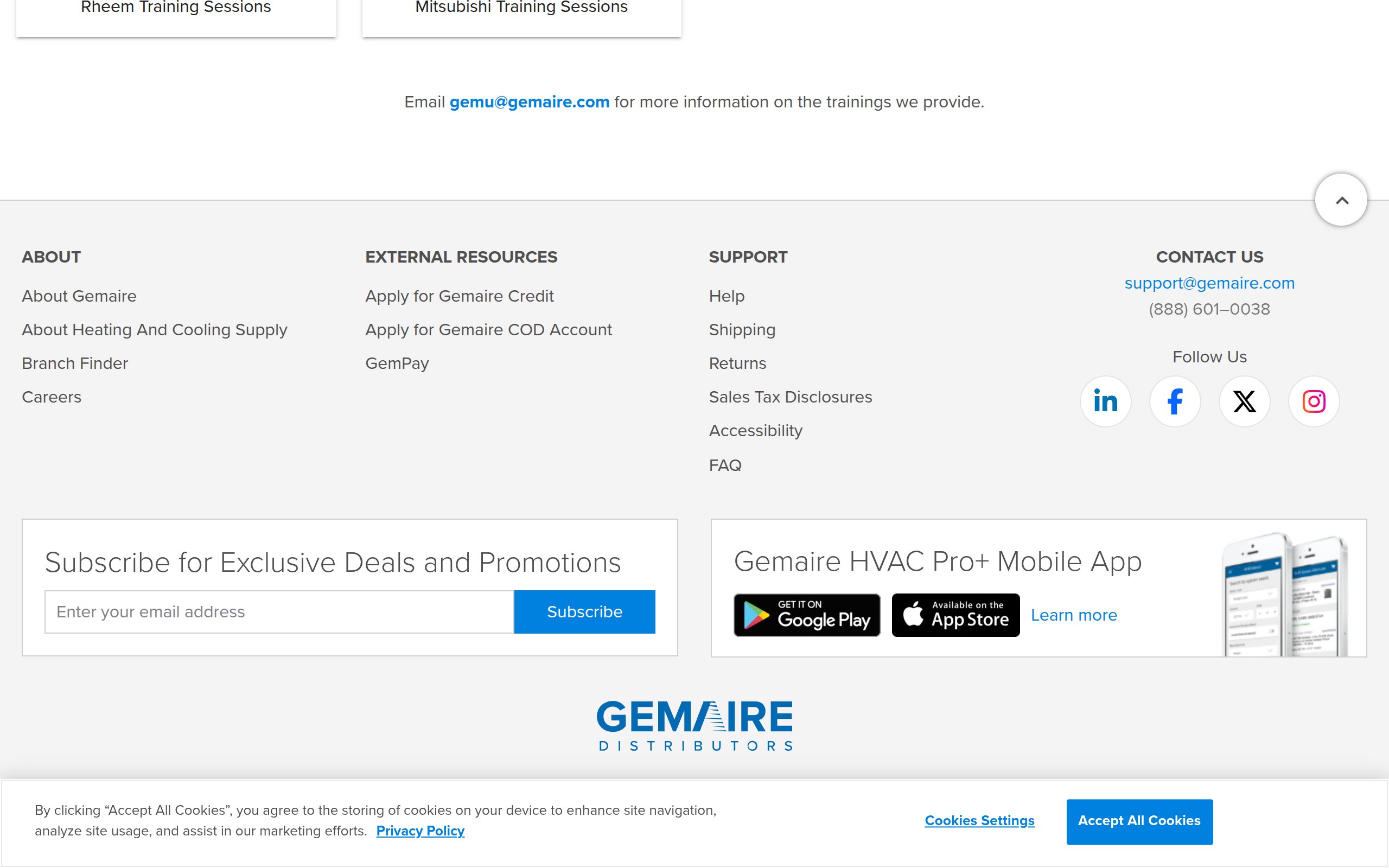
Task: Visit the Careers page
Action: pyautogui.click(x=52, y=397)
